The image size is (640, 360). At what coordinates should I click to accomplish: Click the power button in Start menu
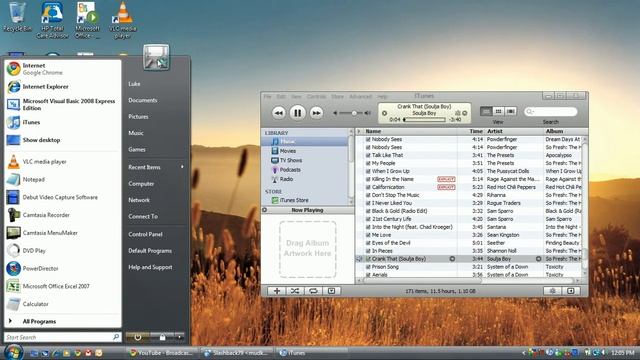(138, 337)
